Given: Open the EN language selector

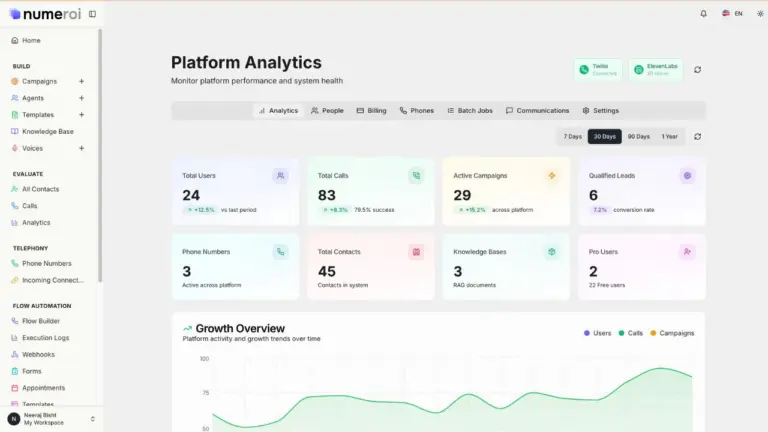Looking at the screenshot, I should [733, 14].
